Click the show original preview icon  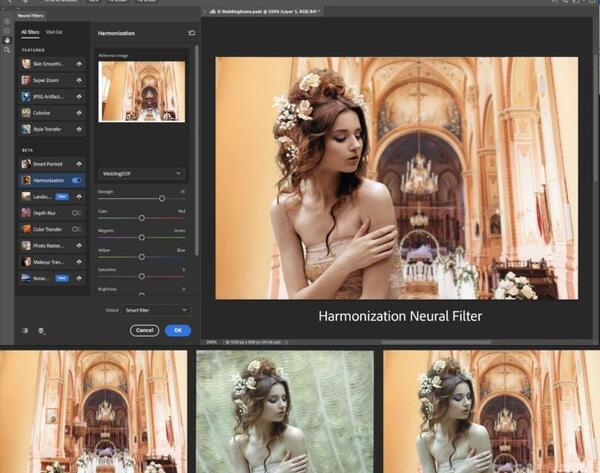(25, 330)
